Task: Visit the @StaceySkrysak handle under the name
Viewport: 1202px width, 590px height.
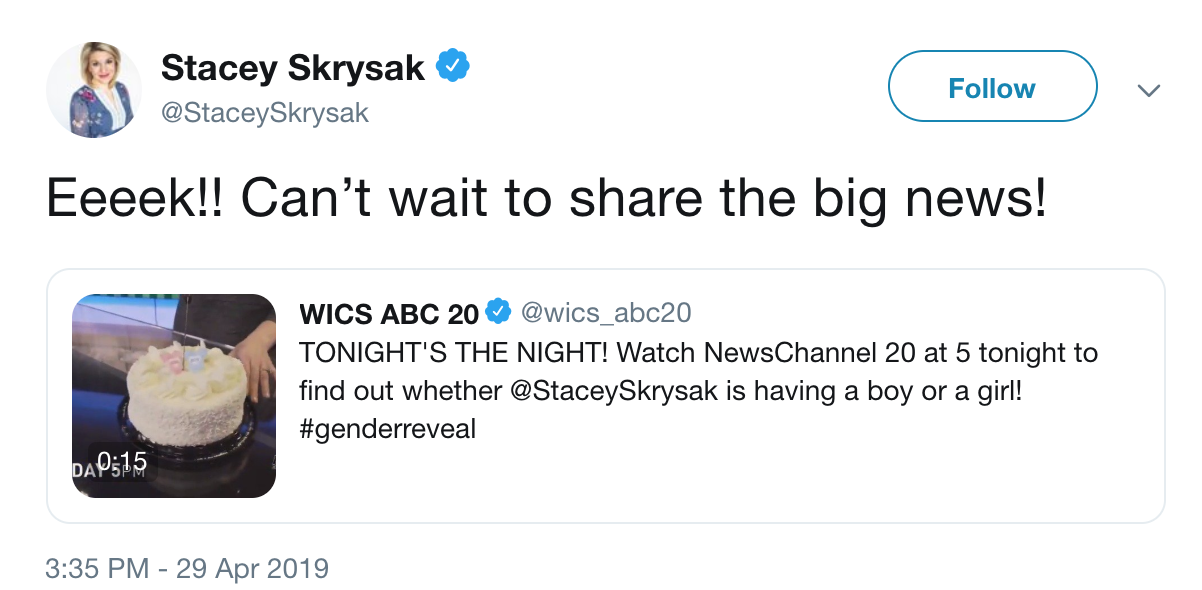Action: click(265, 113)
